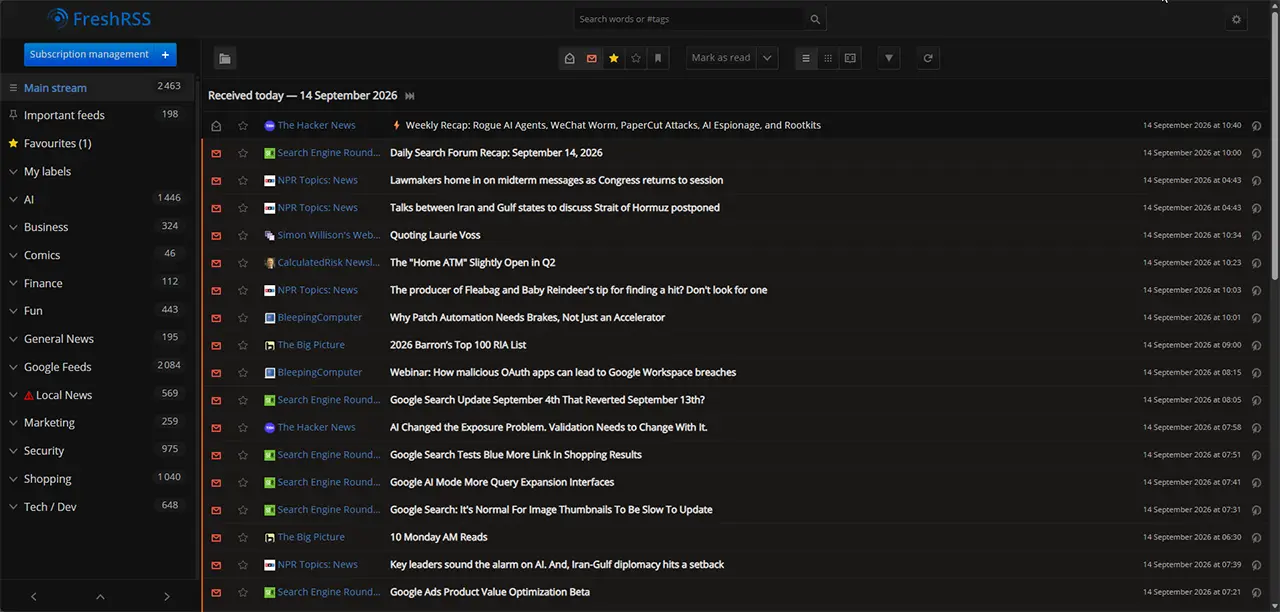Open the Tech / Dev category
The image size is (1280, 612).
(50, 507)
